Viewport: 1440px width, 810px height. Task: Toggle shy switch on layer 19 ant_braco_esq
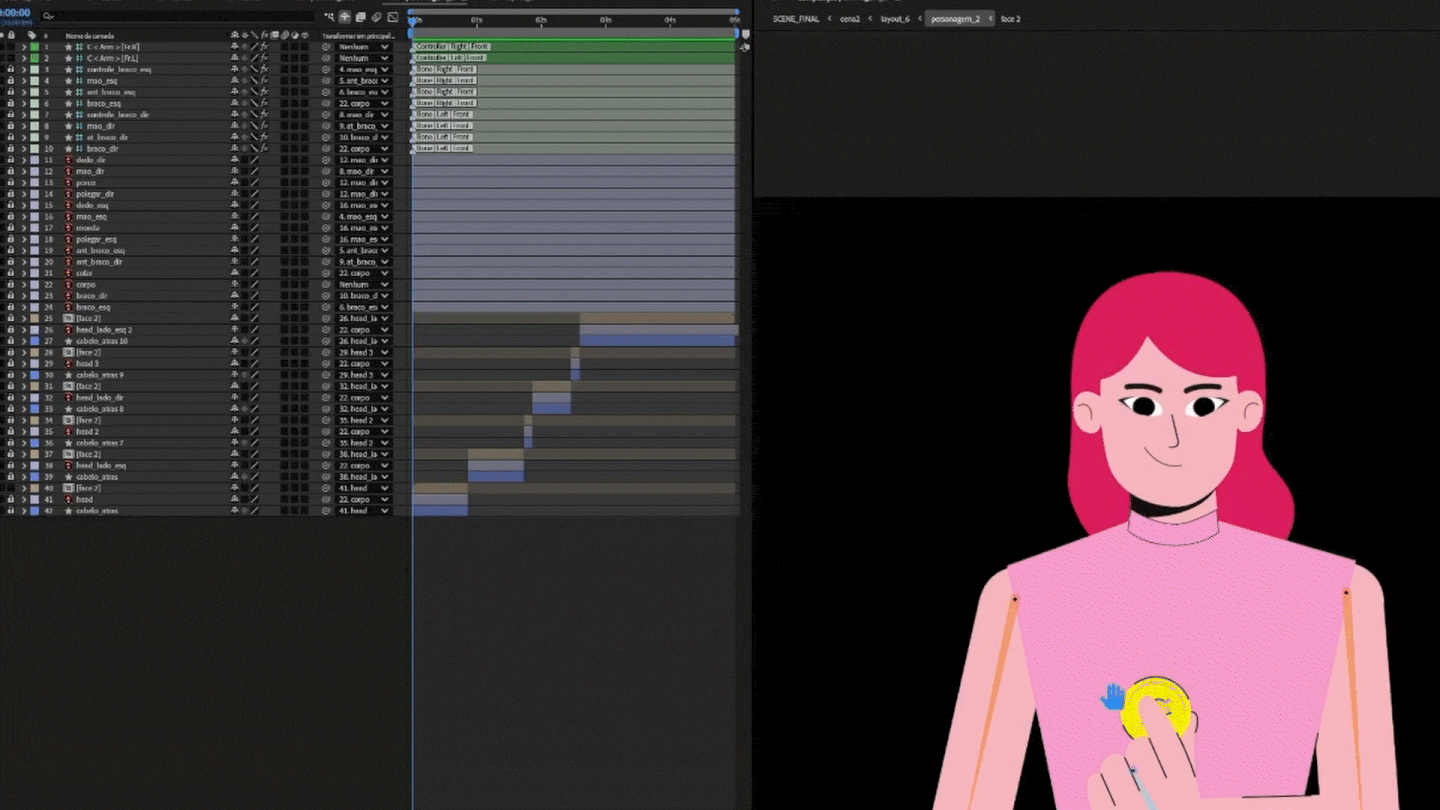235,250
